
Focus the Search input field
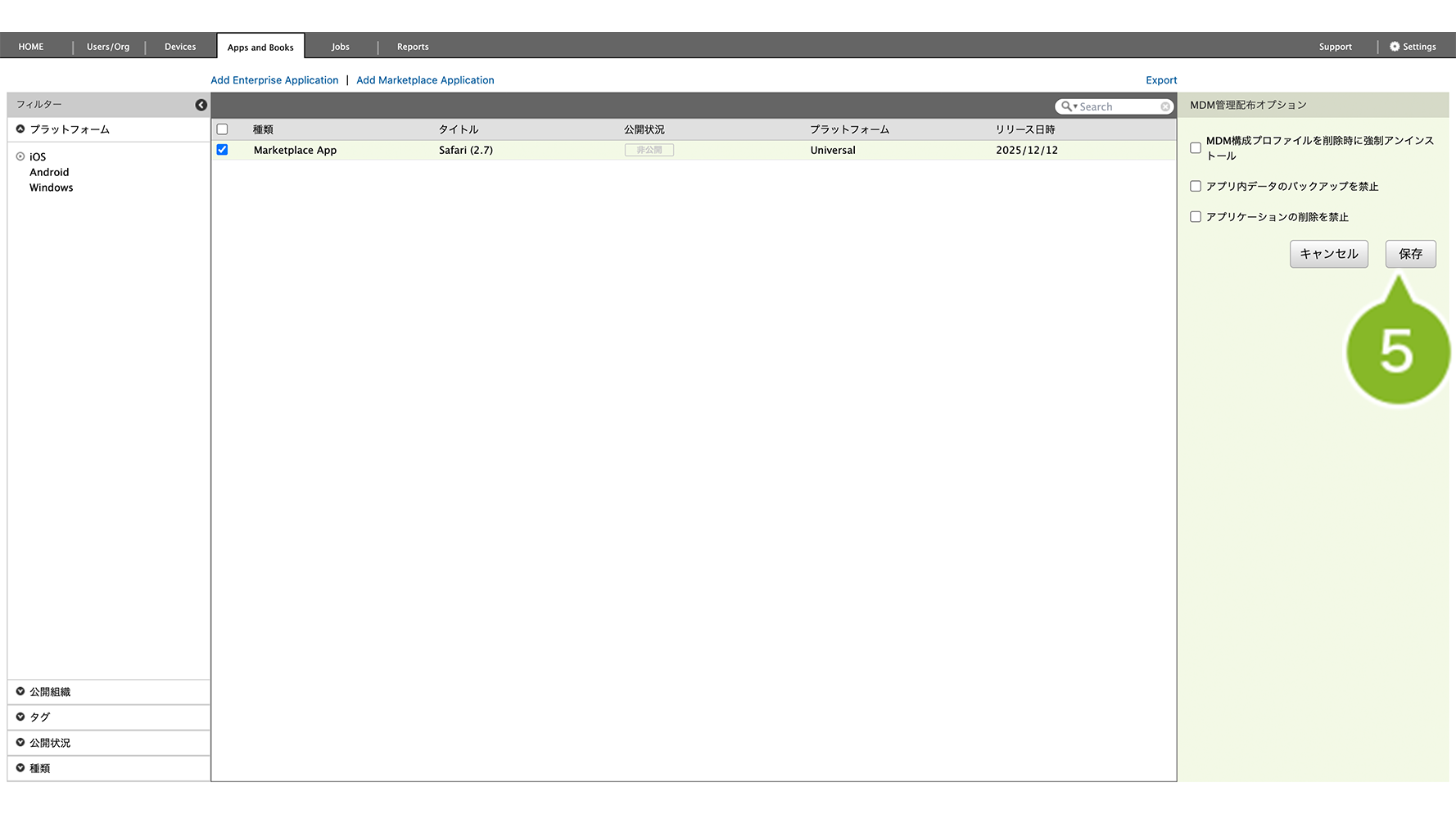tap(1117, 106)
